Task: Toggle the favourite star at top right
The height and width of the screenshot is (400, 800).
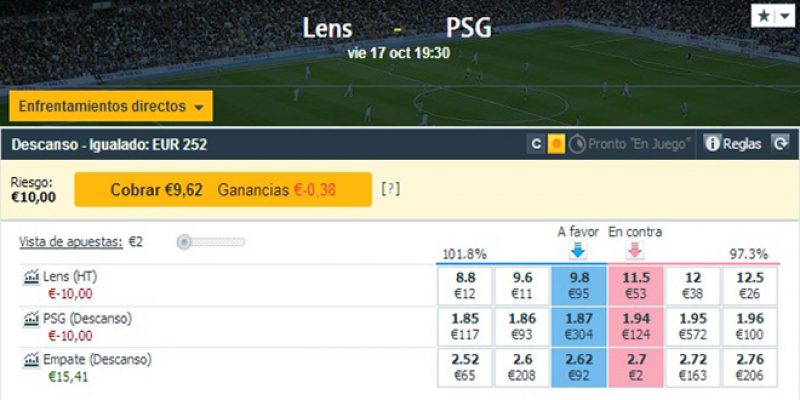Action: click(763, 17)
